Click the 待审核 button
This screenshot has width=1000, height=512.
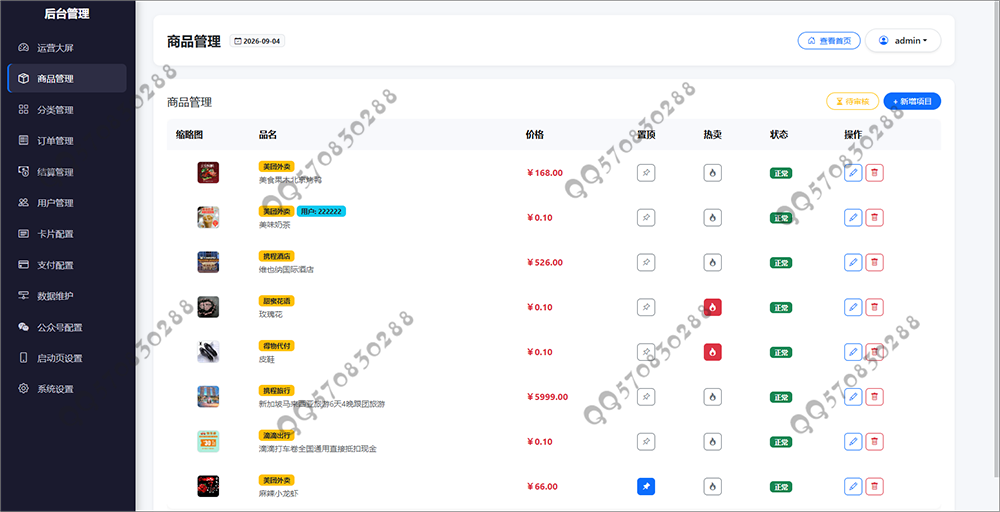click(x=853, y=101)
